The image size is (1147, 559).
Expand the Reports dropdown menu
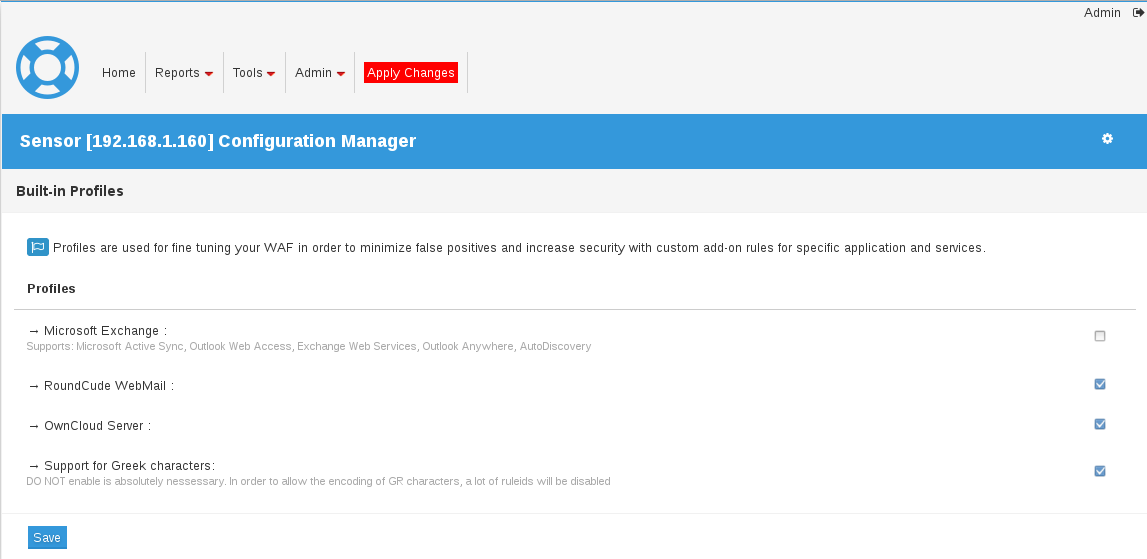[x=184, y=72]
